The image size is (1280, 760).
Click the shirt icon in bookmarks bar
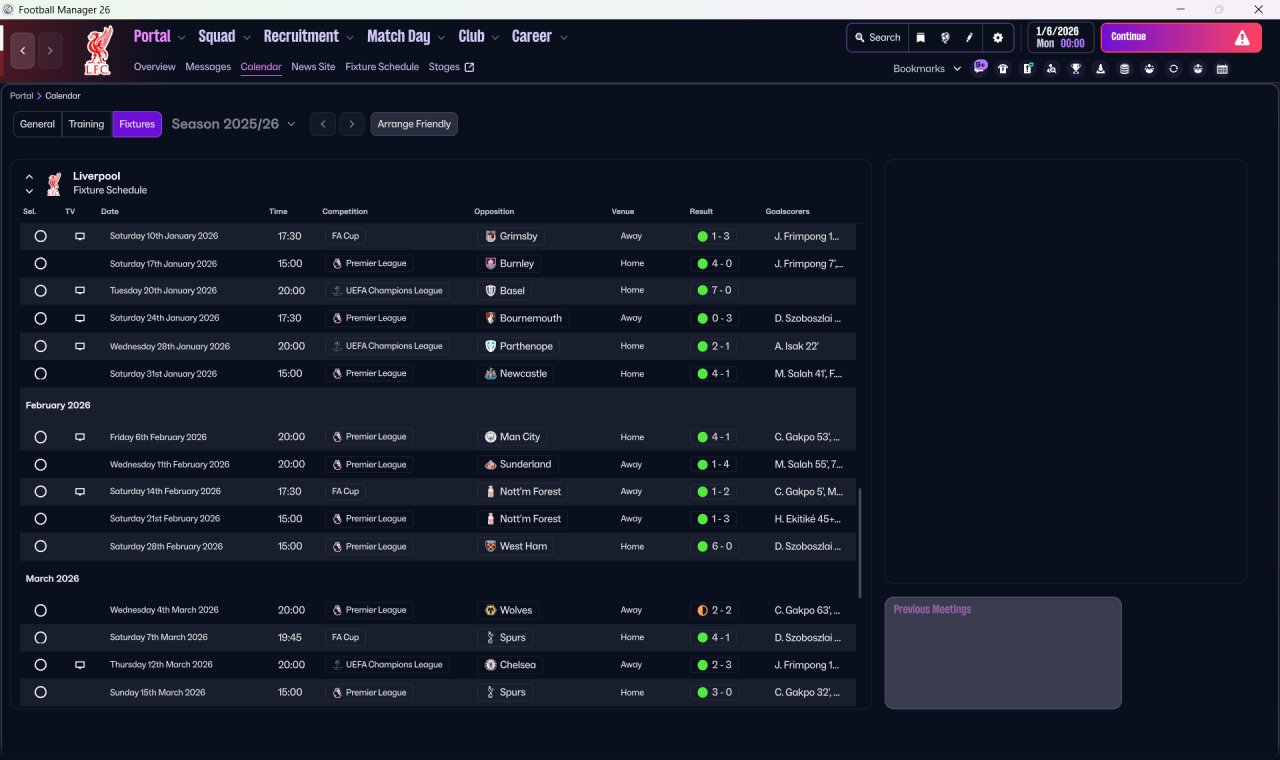click(x=1003, y=69)
